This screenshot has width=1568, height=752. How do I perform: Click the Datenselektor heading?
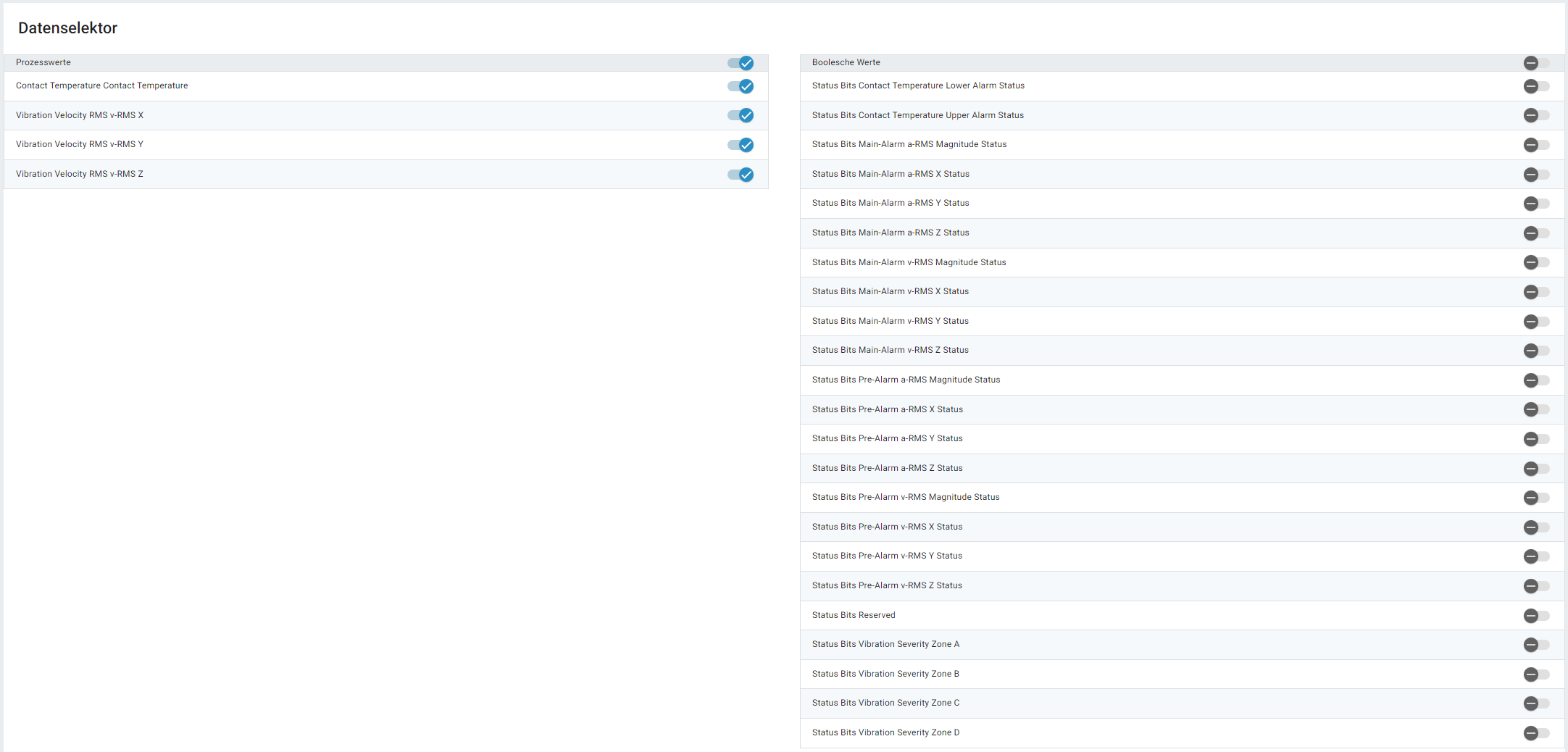67,28
